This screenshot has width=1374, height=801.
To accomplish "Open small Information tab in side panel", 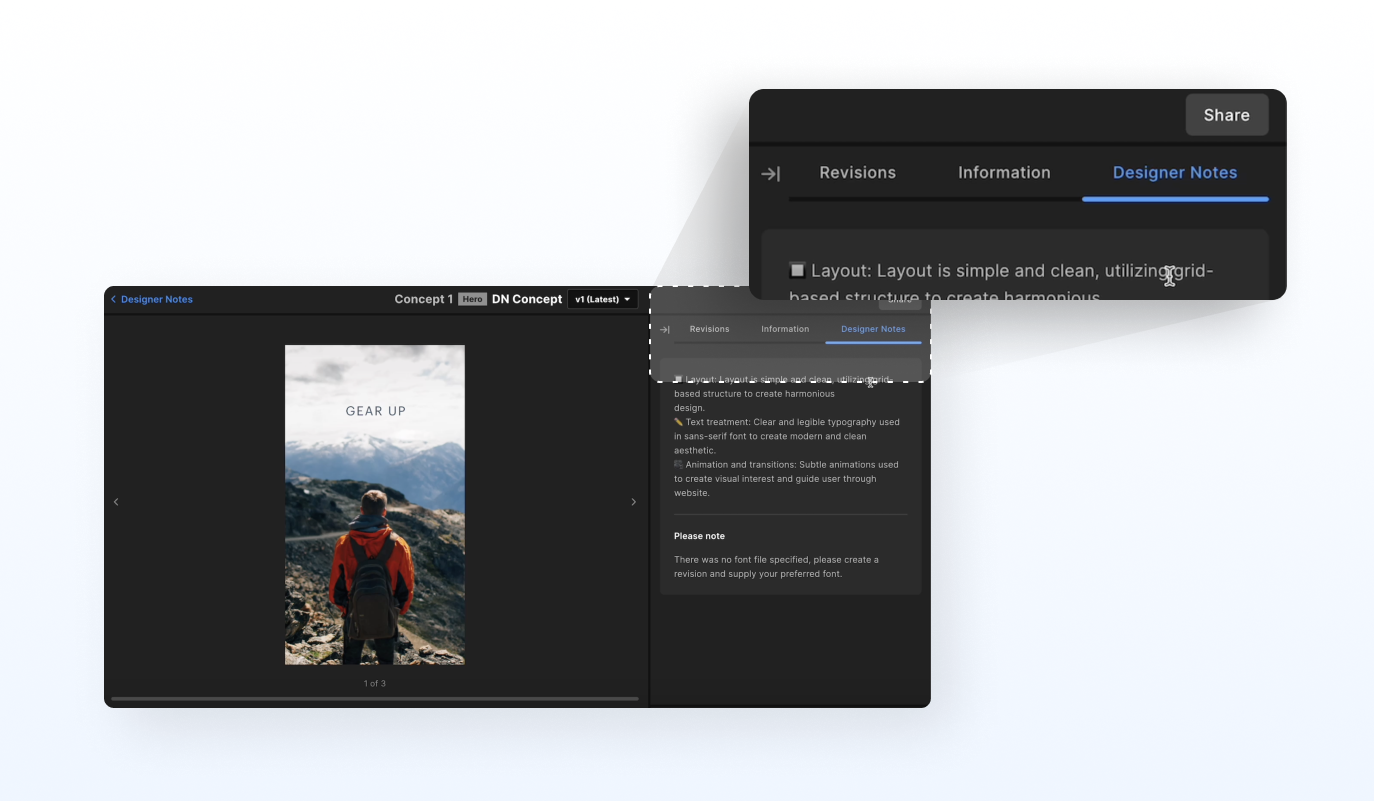I will (785, 329).
